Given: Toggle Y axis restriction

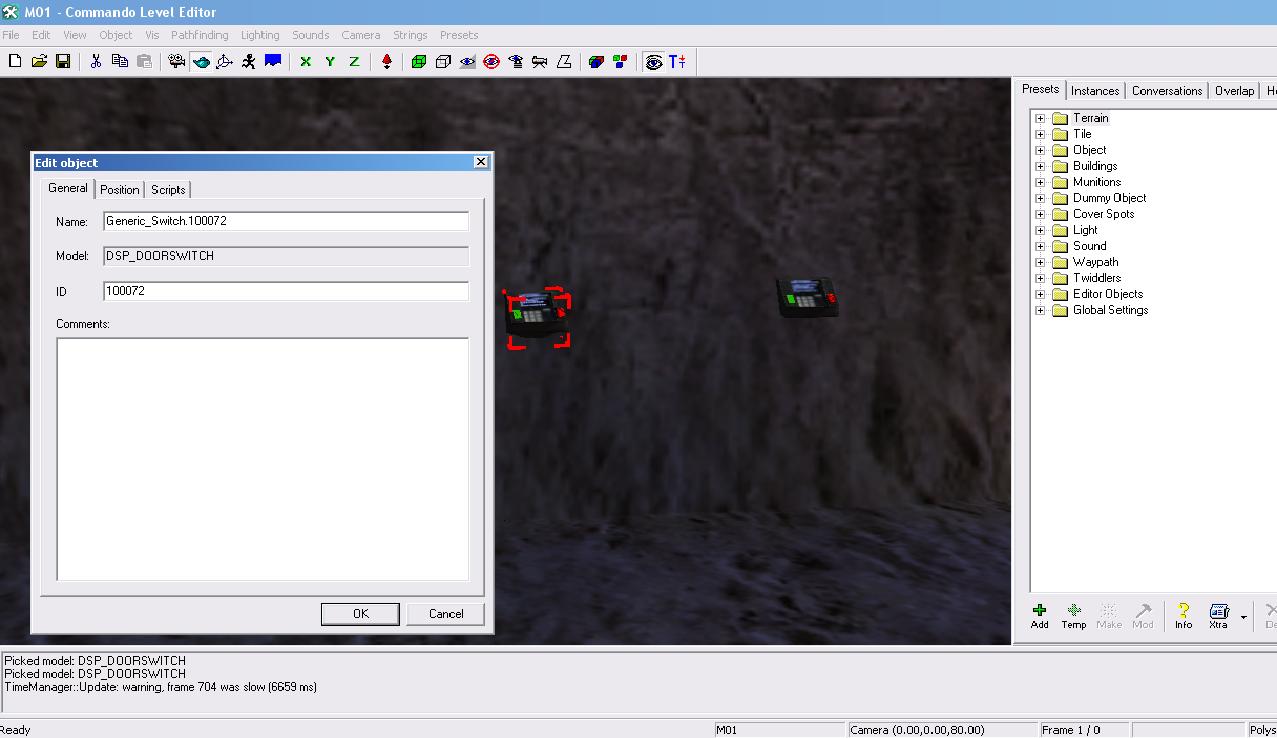Looking at the screenshot, I should point(329,62).
